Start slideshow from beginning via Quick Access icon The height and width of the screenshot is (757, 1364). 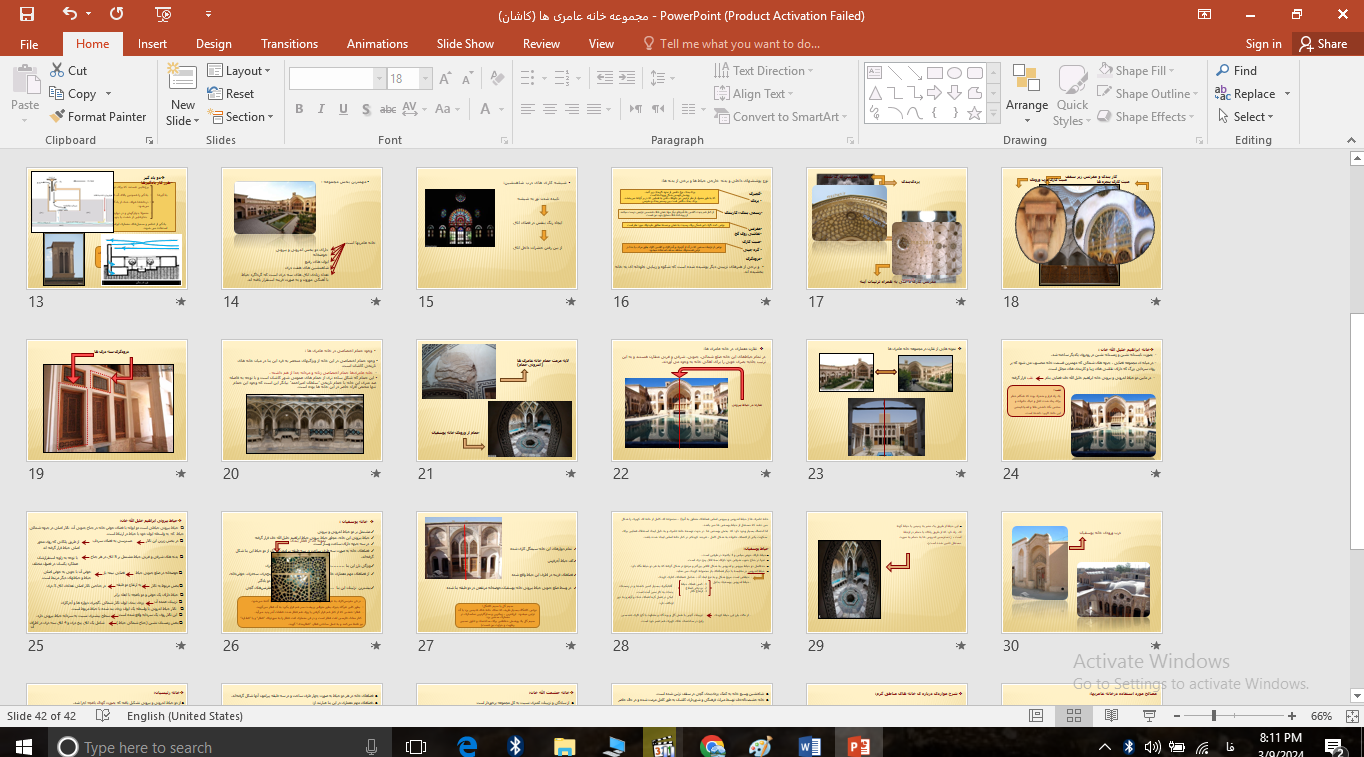[x=163, y=14]
